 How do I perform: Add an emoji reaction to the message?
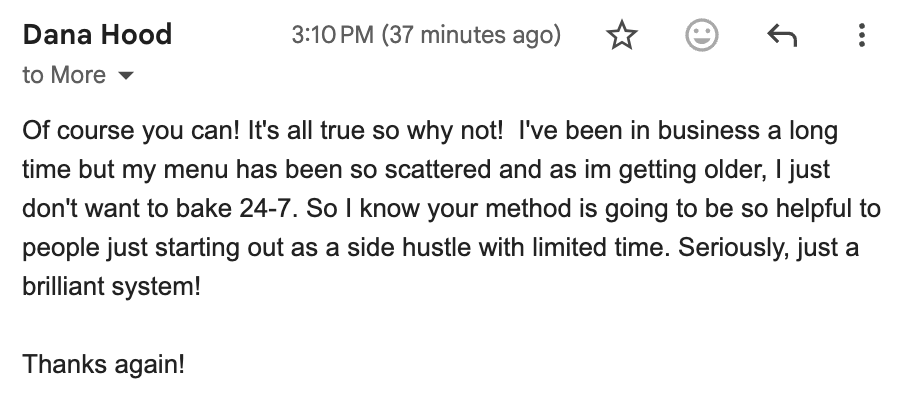[x=702, y=37]
